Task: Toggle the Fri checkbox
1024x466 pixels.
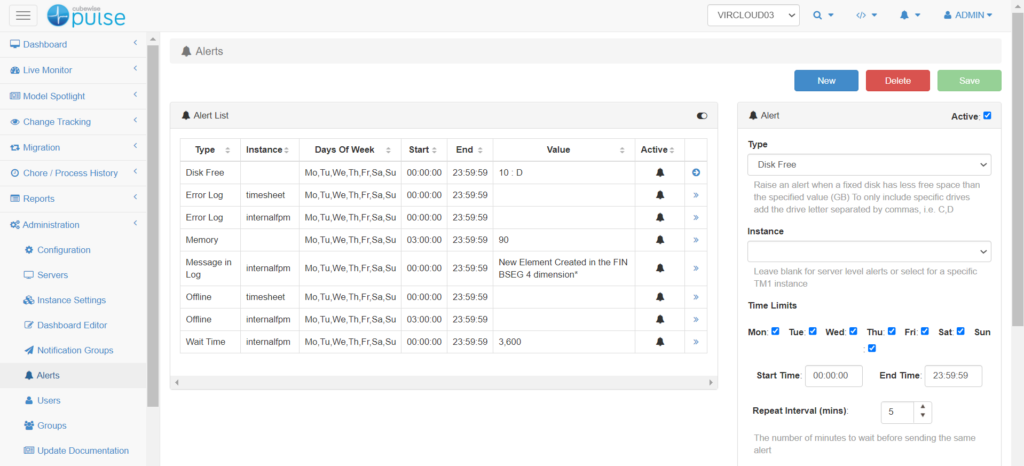Action: tap(925, 331)
